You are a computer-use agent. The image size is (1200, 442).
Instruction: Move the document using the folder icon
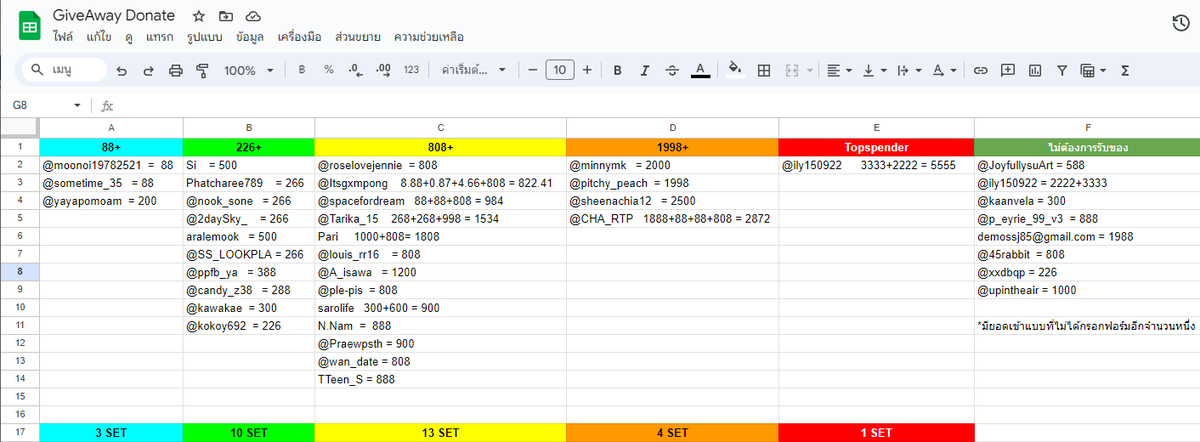point(226,17)
